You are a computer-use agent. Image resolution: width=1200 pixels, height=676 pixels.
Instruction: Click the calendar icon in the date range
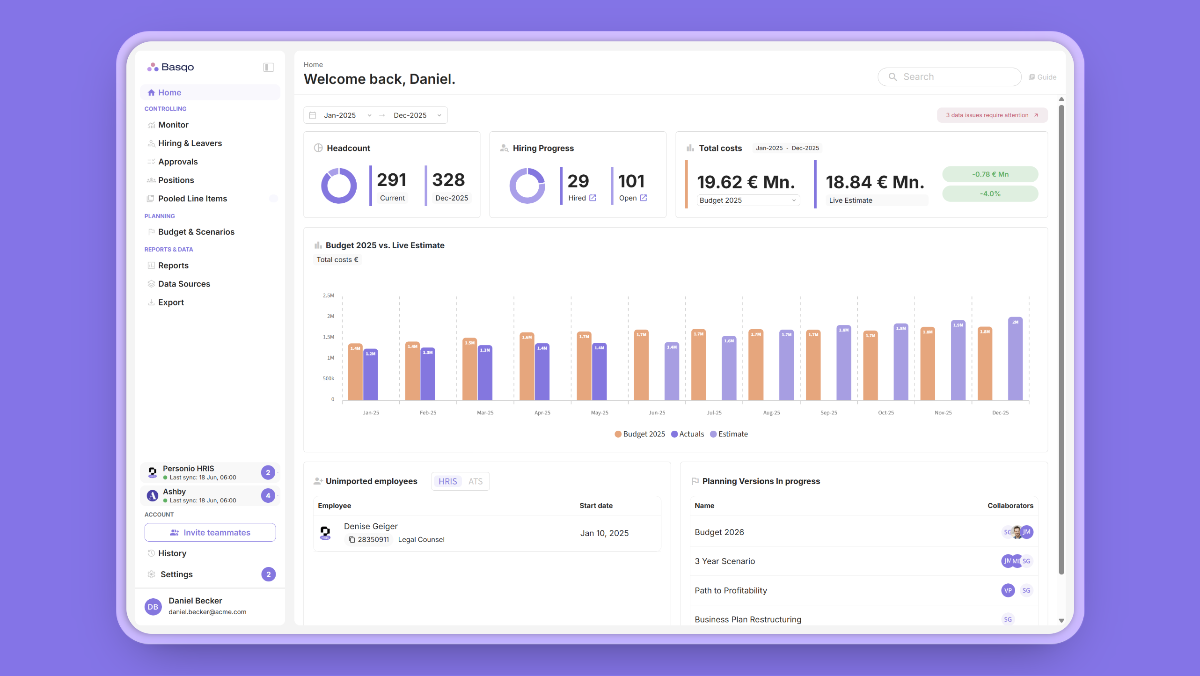click(313, 115)
